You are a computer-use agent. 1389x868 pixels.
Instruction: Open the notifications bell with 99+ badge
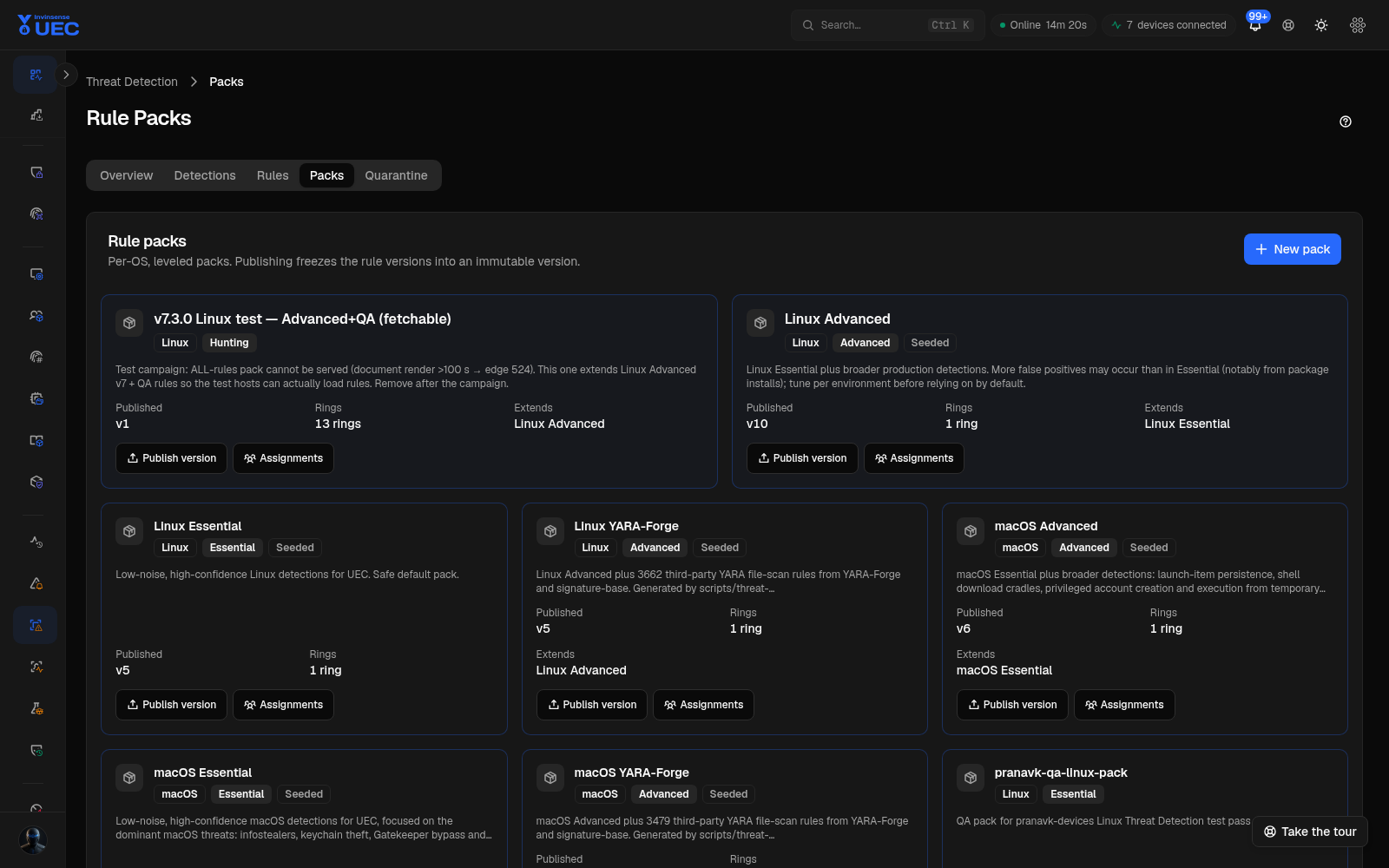[x=1255, y=25]
